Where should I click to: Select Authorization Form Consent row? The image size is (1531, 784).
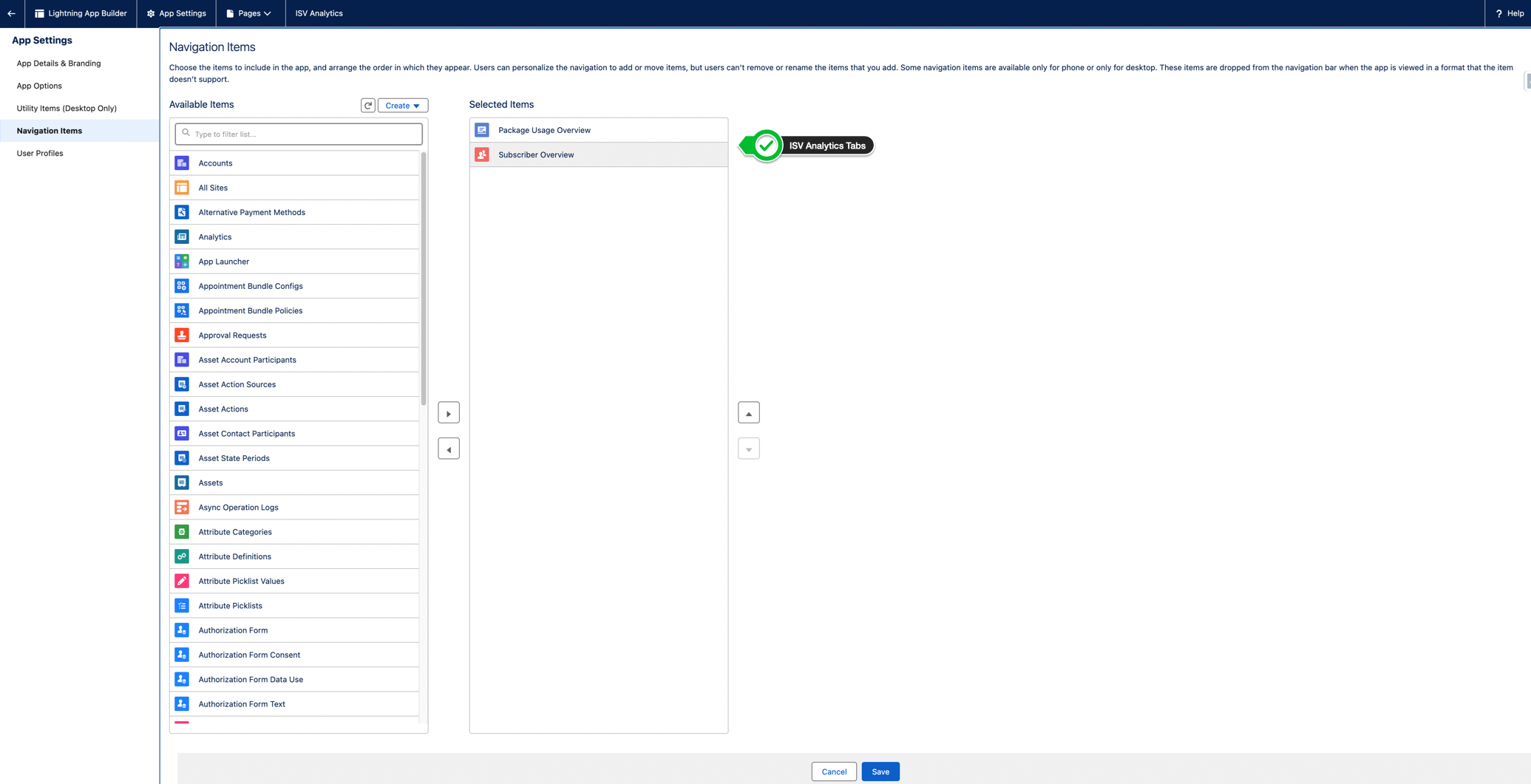(x=294, y=655)
